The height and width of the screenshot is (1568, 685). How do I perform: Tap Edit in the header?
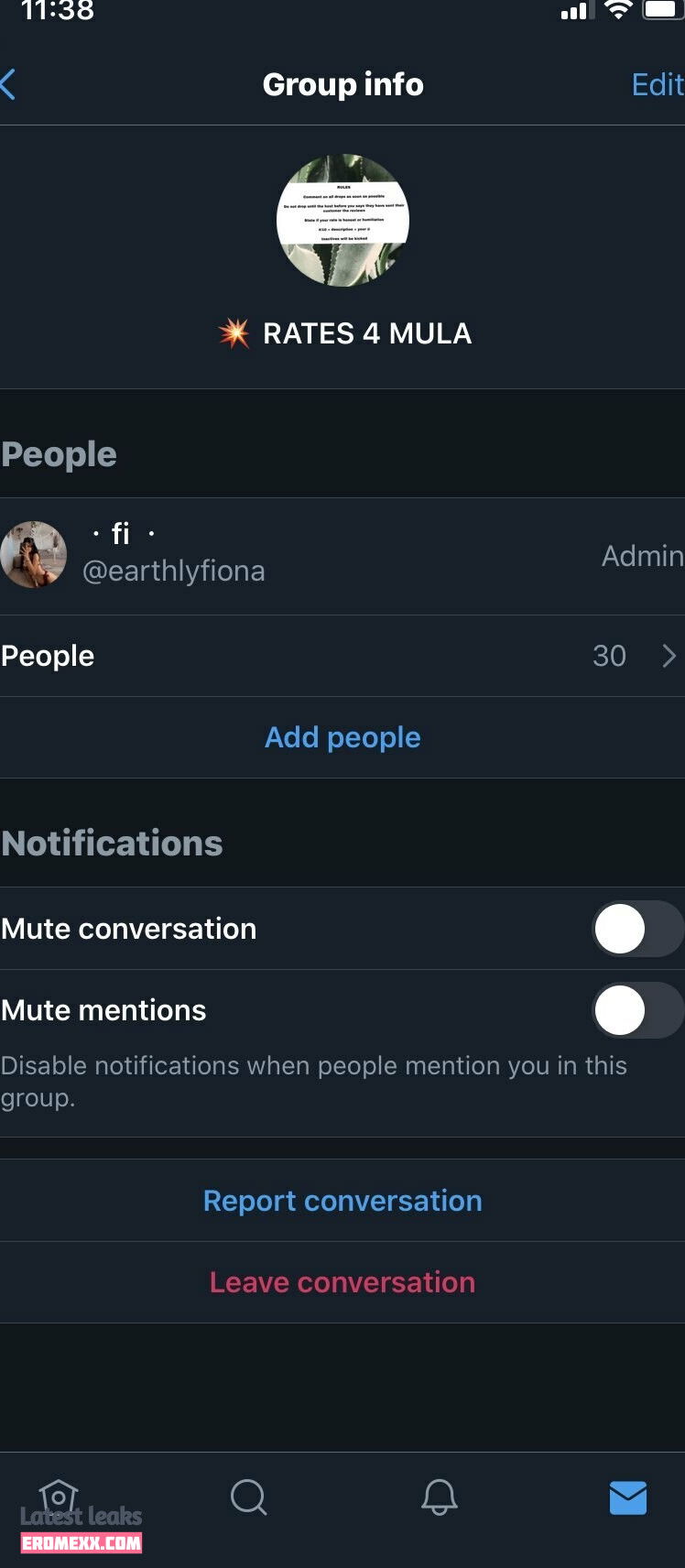[658, 84]
